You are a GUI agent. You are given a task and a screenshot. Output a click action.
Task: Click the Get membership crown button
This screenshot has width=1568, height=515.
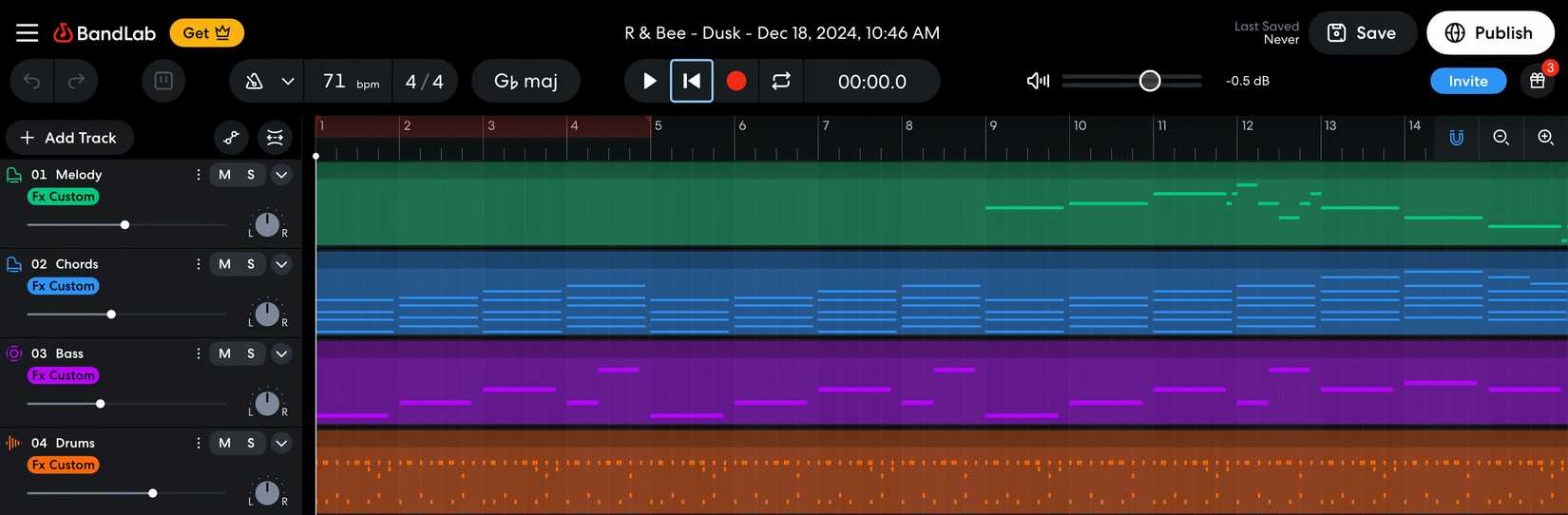207,33
